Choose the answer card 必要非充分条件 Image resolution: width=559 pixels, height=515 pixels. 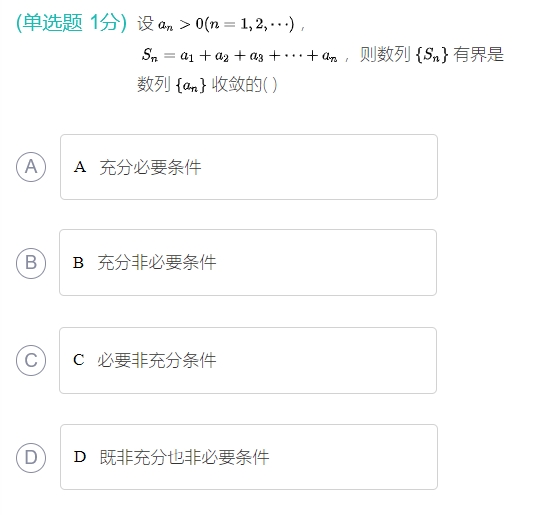click(x=248, y=360)
